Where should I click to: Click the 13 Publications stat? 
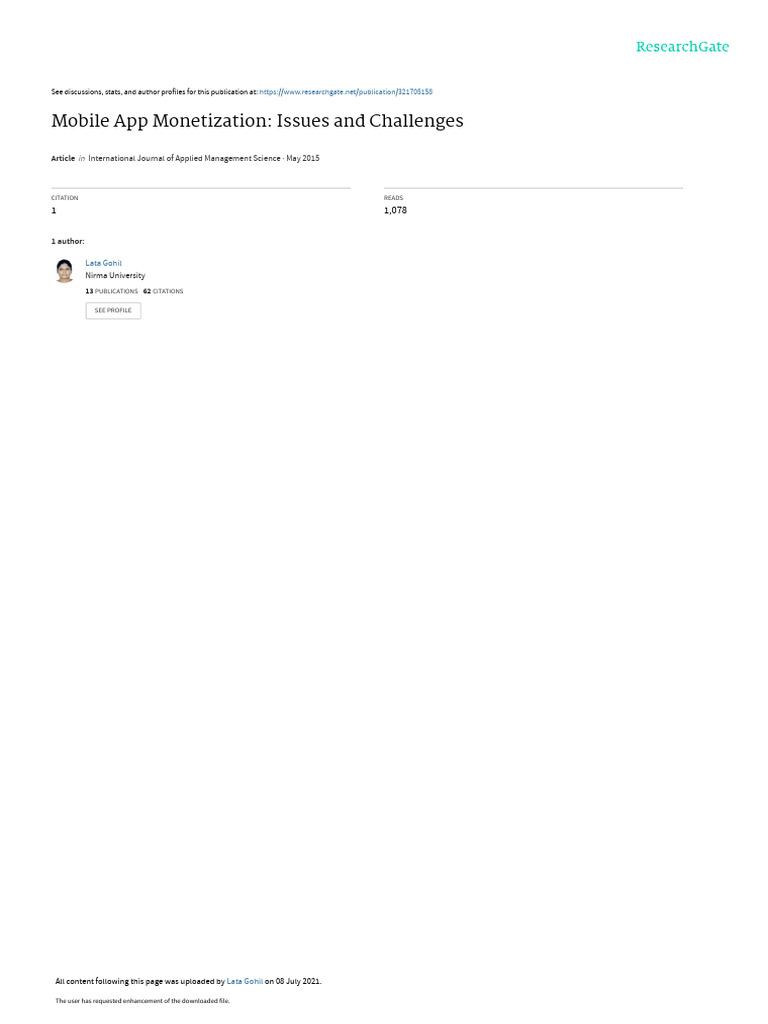click(x=112, y=291)
